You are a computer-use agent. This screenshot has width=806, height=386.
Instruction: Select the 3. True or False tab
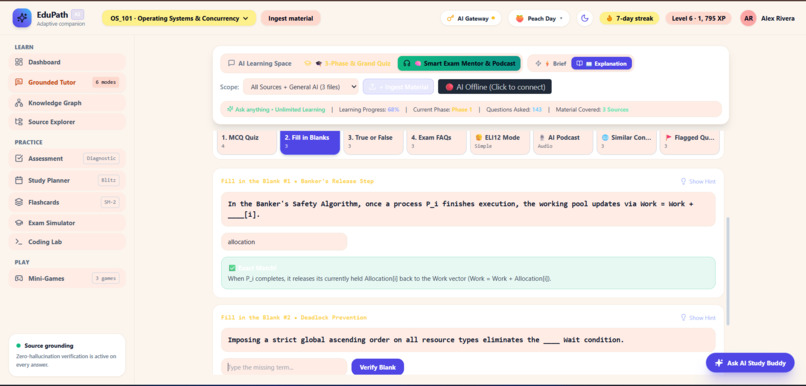click(x=373, y=142)
